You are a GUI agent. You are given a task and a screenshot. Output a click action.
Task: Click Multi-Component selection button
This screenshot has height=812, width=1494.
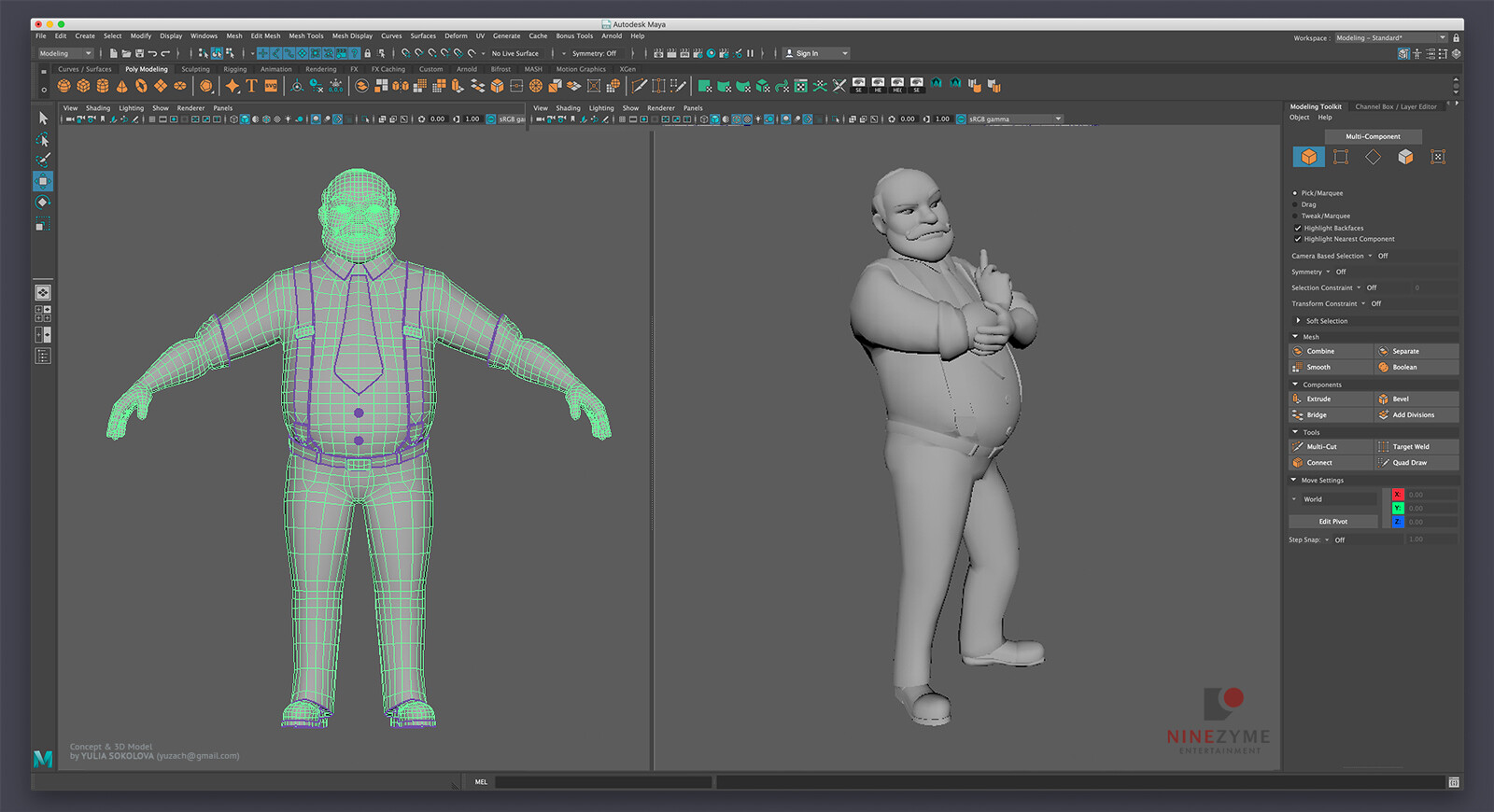1373,136
